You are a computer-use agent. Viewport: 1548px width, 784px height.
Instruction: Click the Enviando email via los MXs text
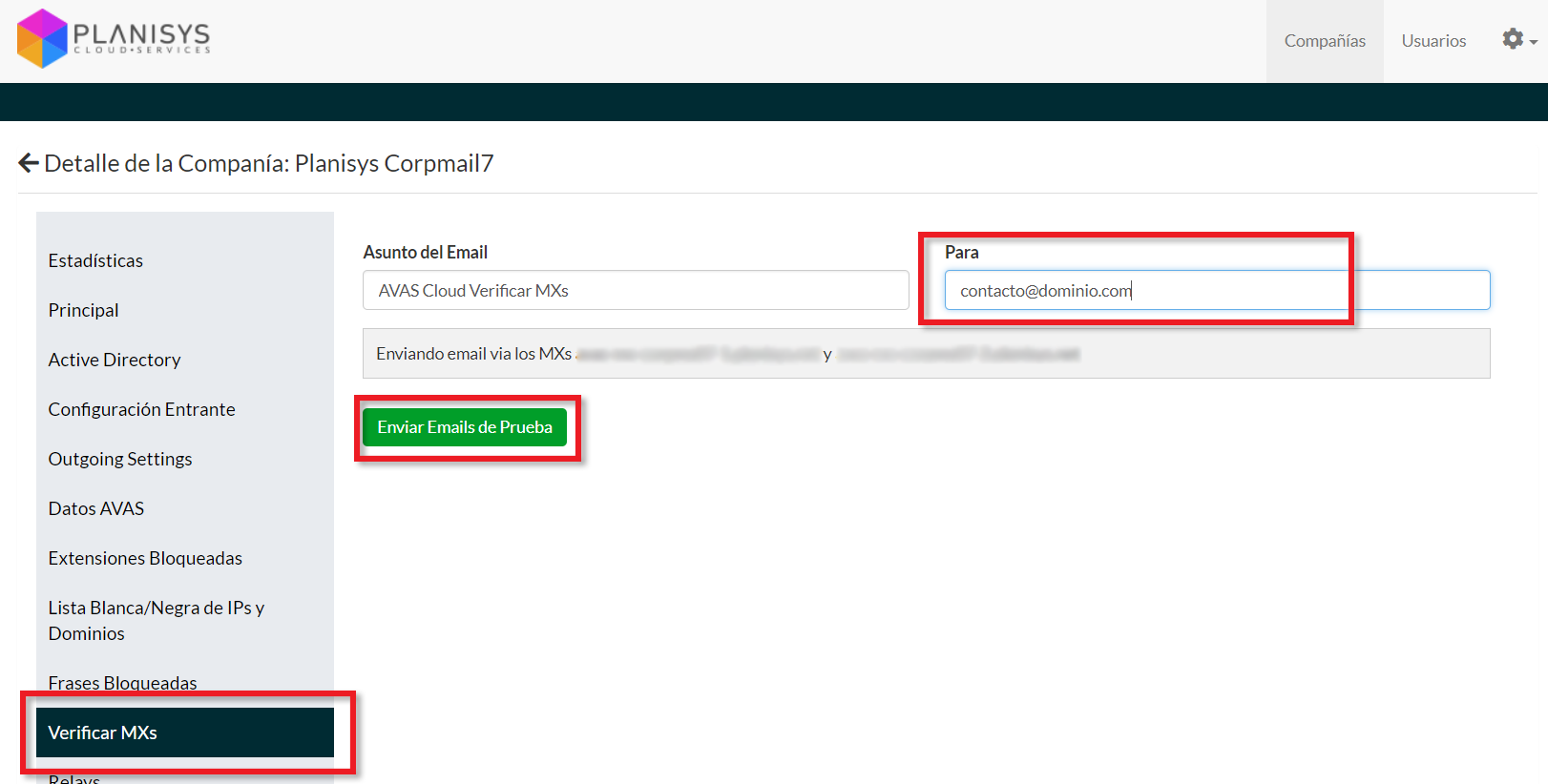(474, 354)
